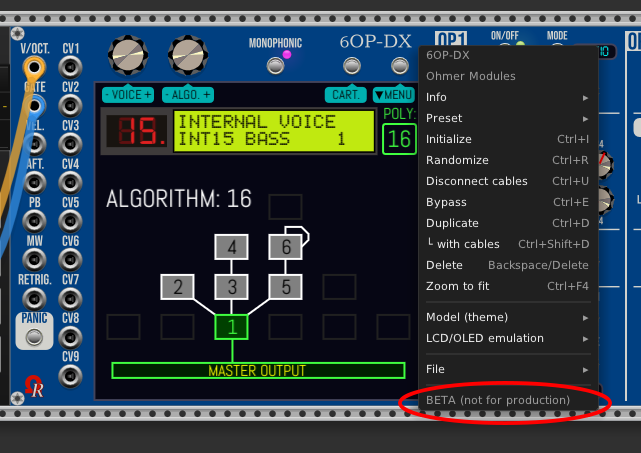The width and height of the screenshot is (641, 453).
Task: Choose Randomize from context menu
Action: (507, 160)
